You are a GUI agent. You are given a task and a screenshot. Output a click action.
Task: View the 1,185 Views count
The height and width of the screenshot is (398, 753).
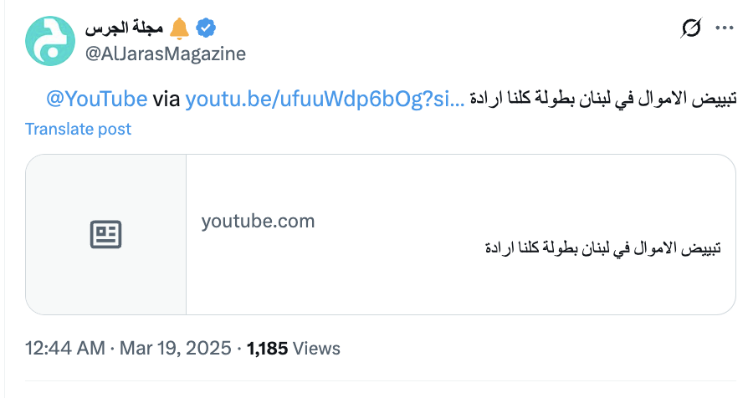293,348
